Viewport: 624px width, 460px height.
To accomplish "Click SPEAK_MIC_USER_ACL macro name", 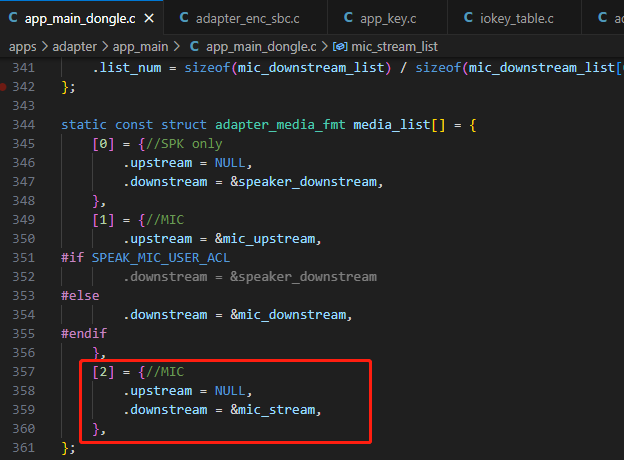I will pyautogui.click(x=161, y=258).
